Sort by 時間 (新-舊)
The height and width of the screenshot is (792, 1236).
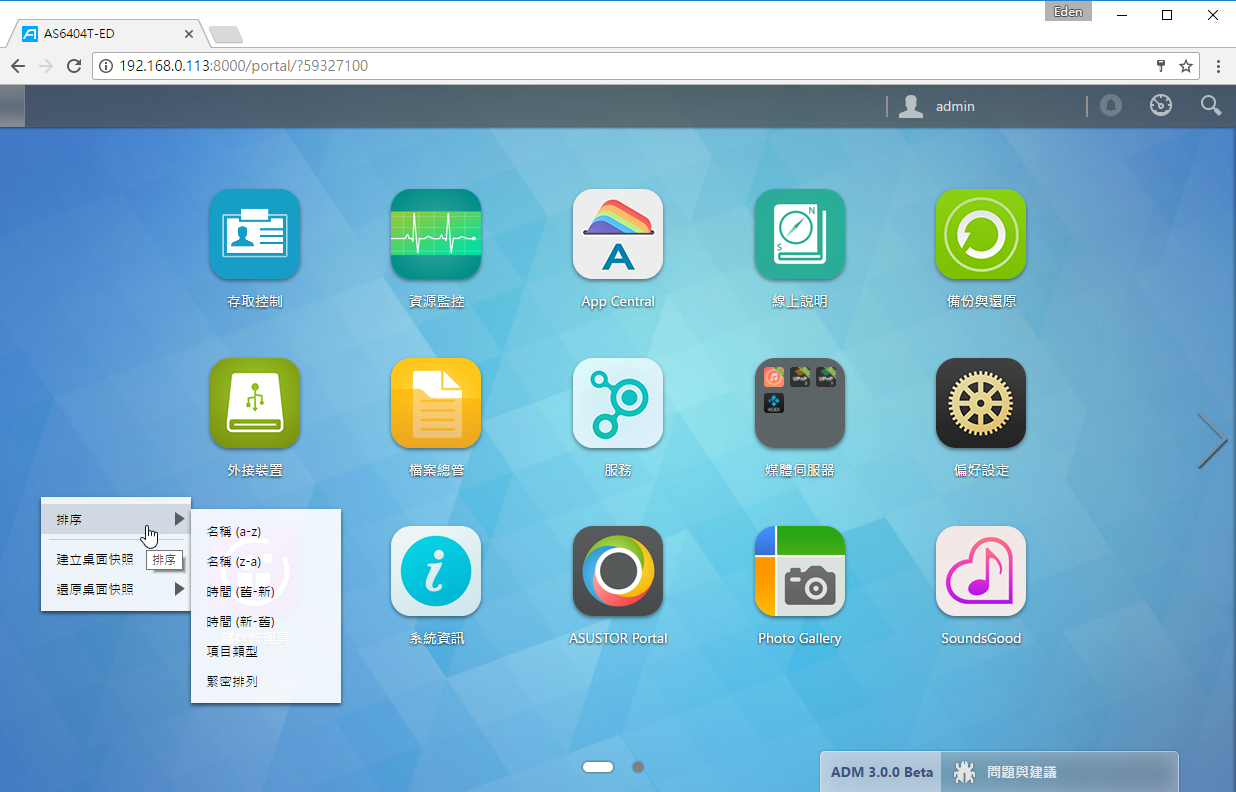pos(266,621)
